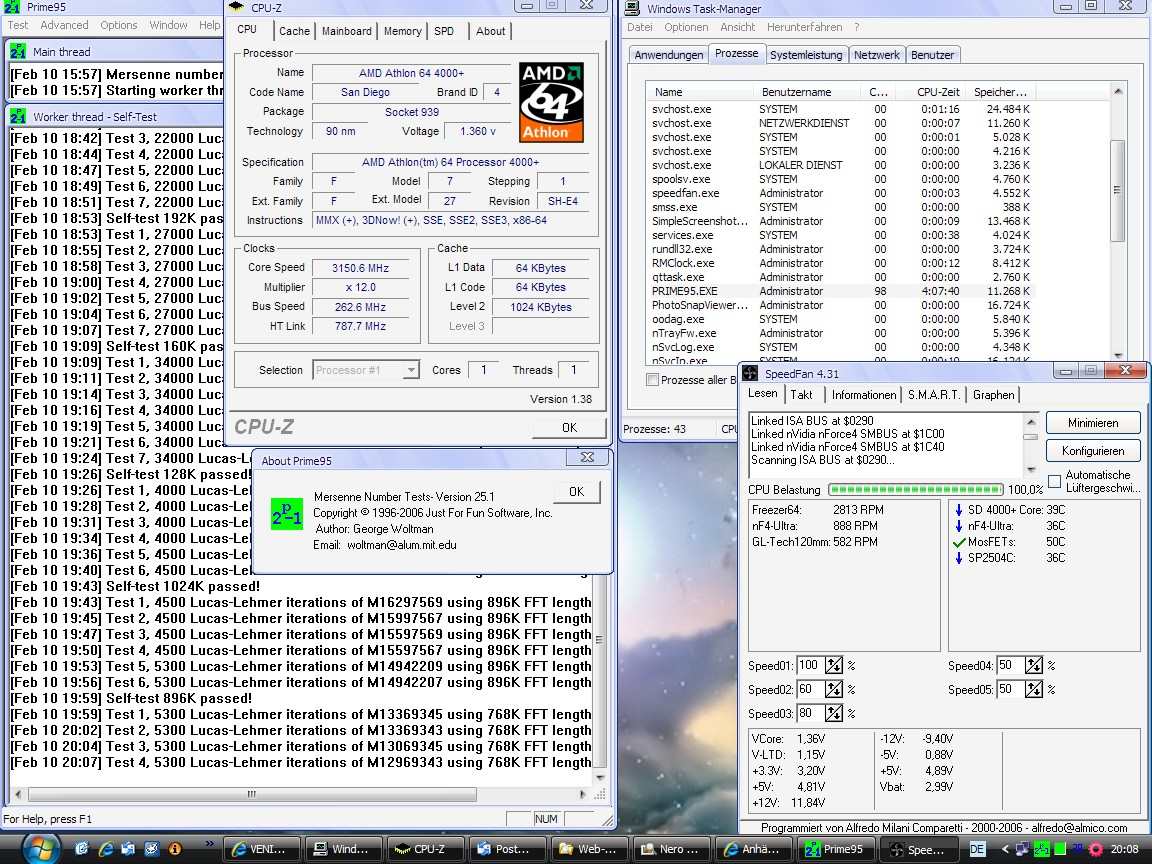This screenshot has height=864, width=1152.
Task: Click the orange info icon in quick launch
Action: pyautogui.click(x=174, y=849)
